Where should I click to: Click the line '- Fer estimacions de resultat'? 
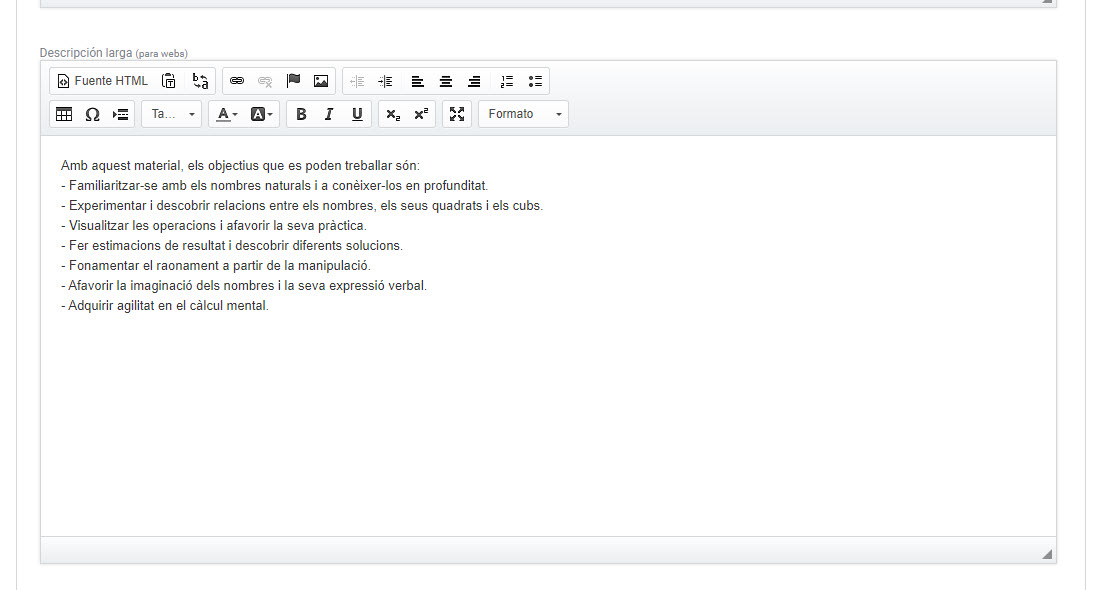(x=232, y=245)
